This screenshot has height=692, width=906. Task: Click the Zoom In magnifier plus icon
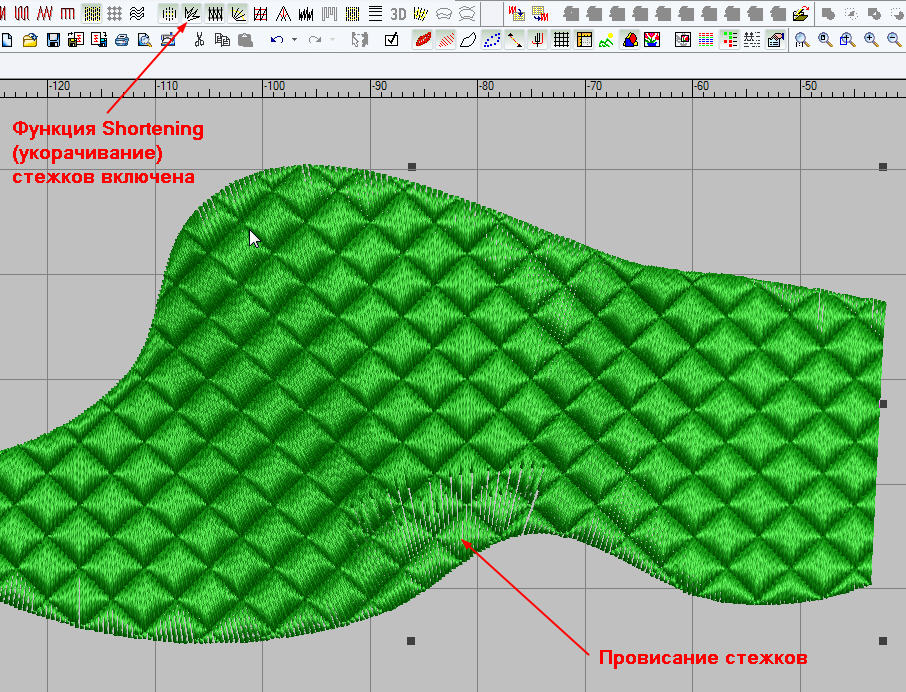[x=871, y=40]
